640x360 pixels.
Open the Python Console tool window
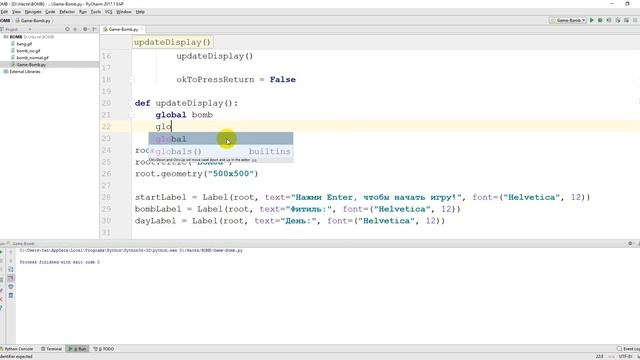tap(17, 349)
